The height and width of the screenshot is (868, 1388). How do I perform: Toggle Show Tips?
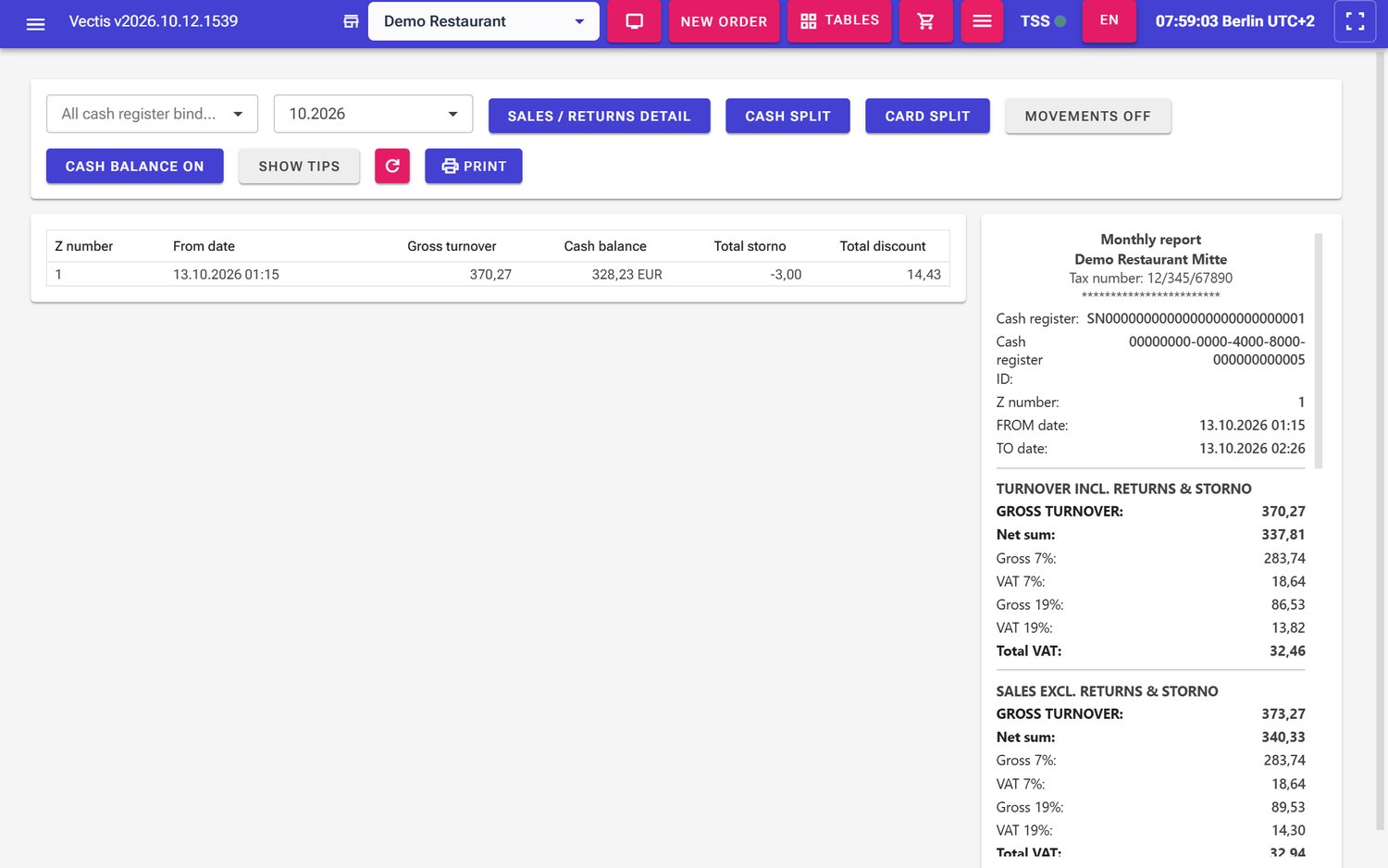(x=299, y=166)
